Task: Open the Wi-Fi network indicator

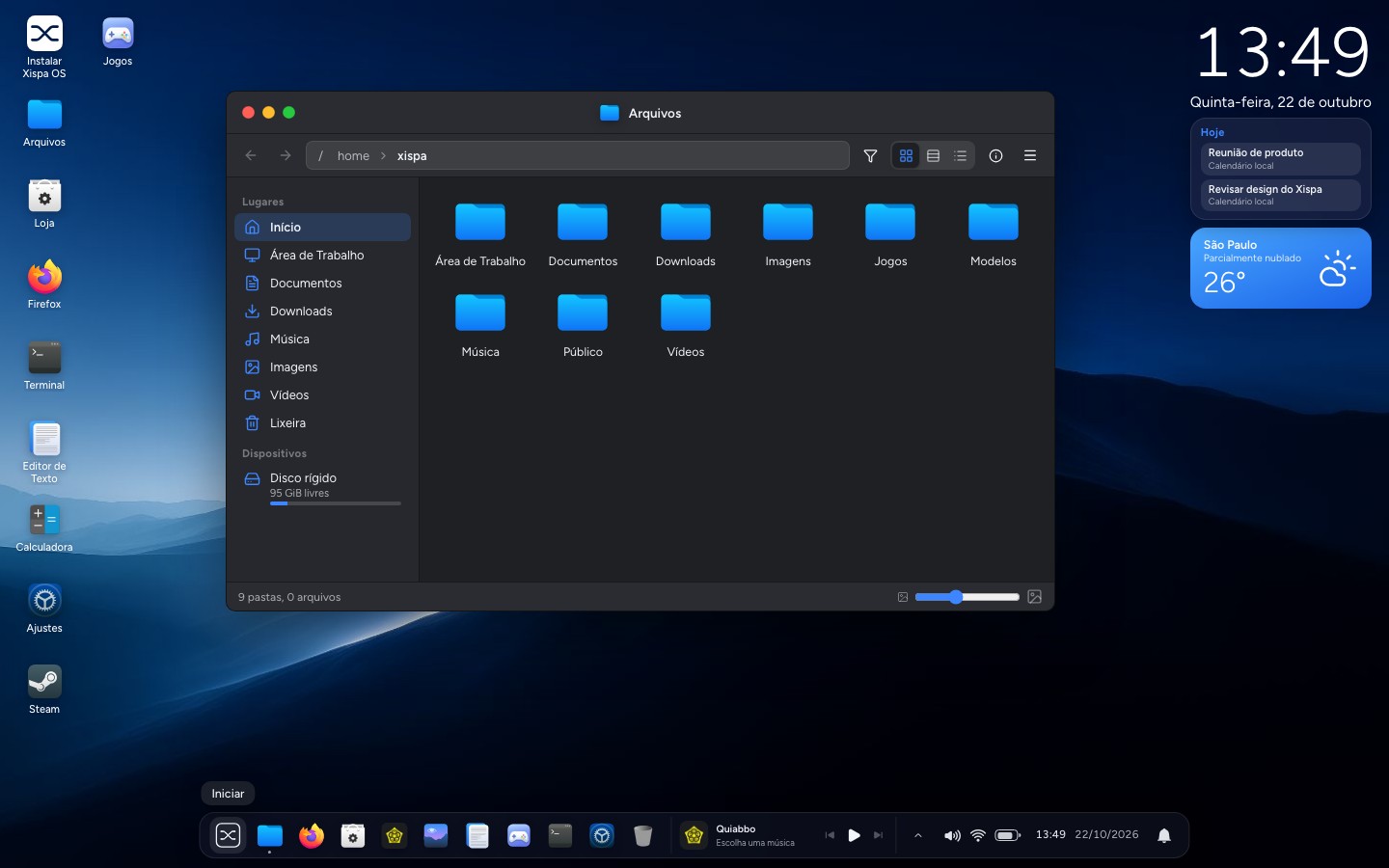Action: tap(978, 835)
